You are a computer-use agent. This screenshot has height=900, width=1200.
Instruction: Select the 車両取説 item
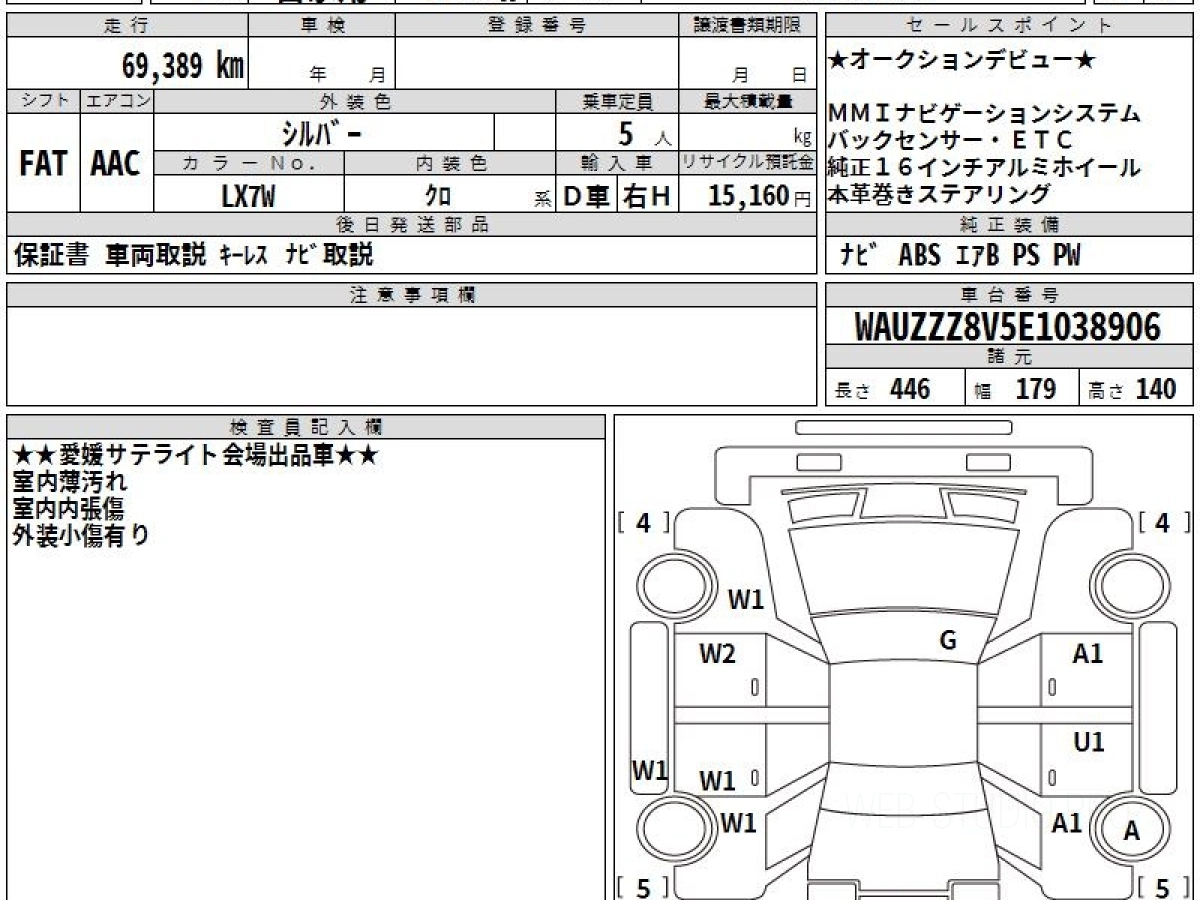pyautogui.click(x=155, y=255)
